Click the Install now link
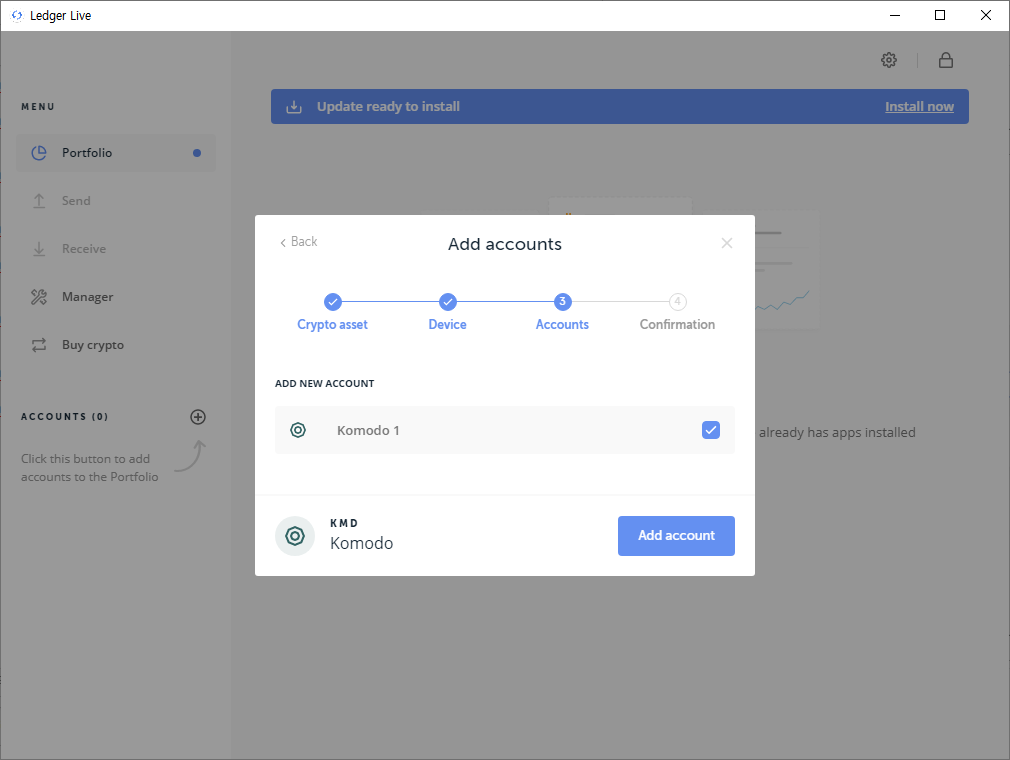The width and height of the screenshot is (1010, 760). pyautogui.click(x=919, y=107)
